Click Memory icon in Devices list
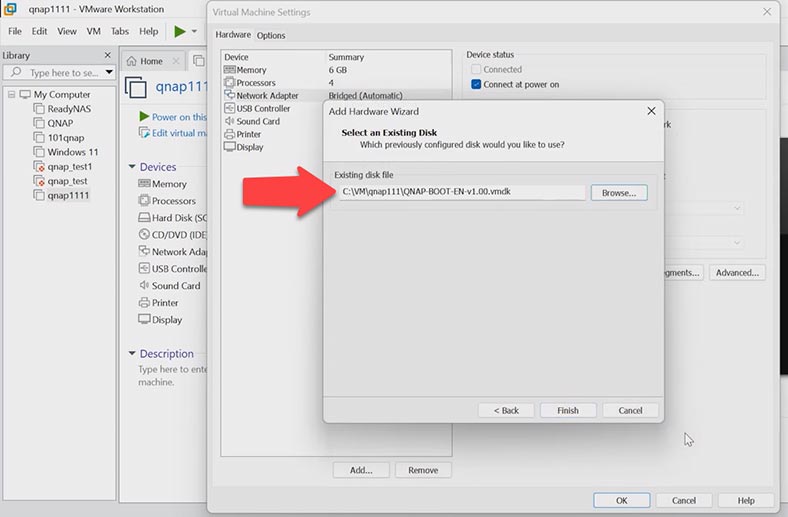Image resolution: width=788 pixels, height=517 pixels. click(144, 183)
